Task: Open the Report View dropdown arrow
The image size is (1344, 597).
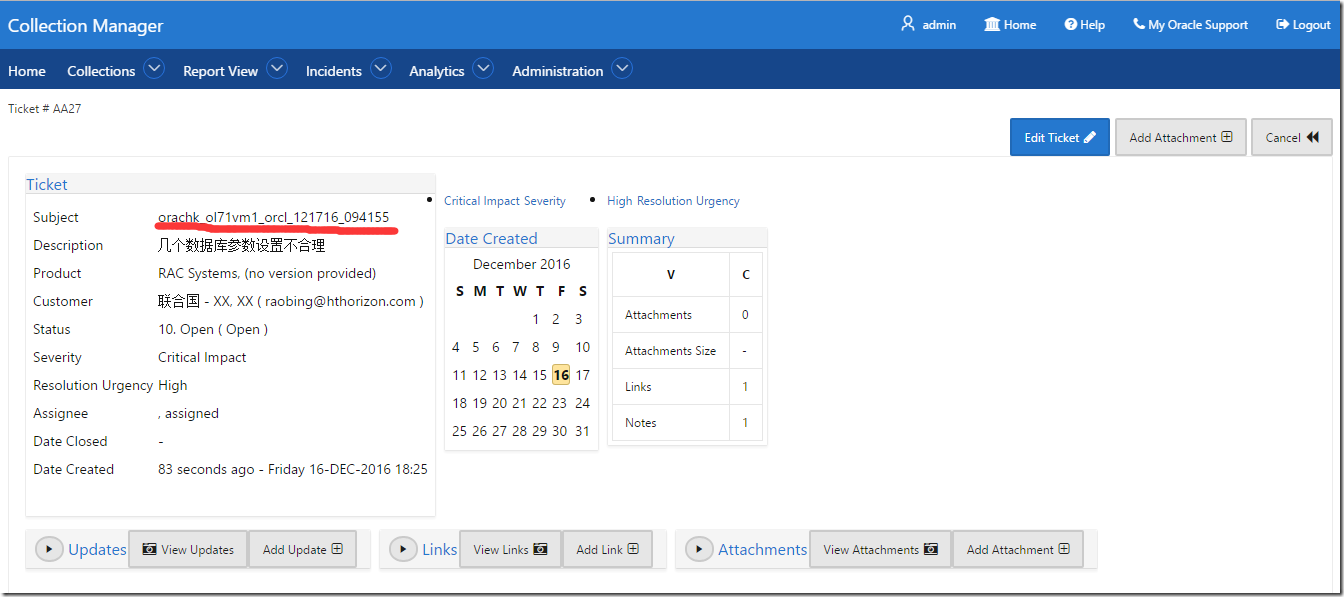Action: [276, 68]
